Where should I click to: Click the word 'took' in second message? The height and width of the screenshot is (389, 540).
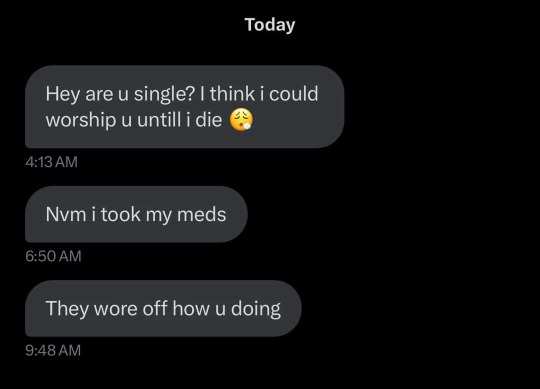[121, 214]
